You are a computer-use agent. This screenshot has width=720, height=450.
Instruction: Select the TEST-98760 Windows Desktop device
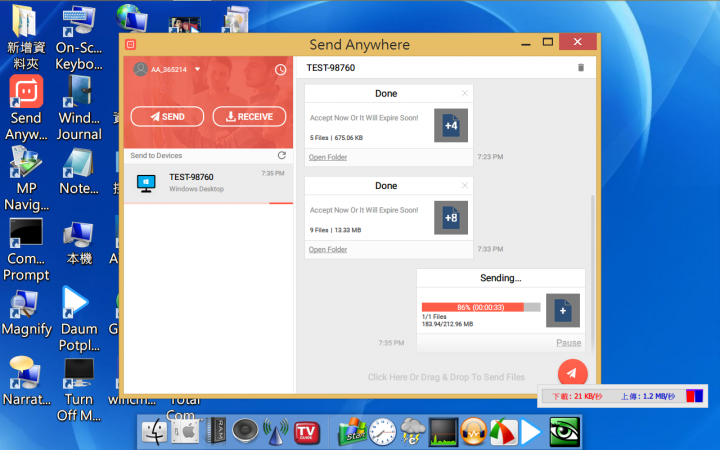coord(208,183)
